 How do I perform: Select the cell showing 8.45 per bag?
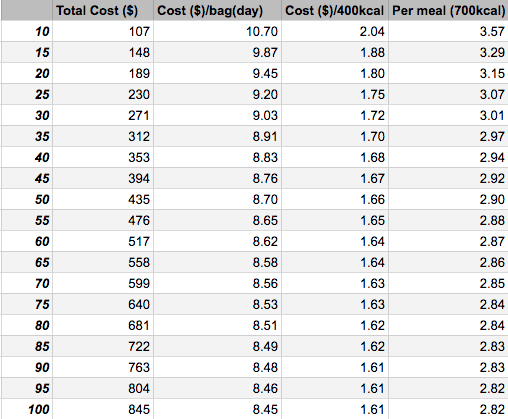(217, 409)
